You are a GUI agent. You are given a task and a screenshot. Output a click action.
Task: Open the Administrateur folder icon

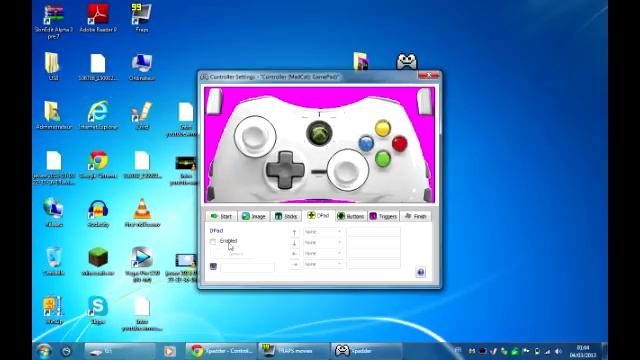pyautogui.click(x=53, y=116)
